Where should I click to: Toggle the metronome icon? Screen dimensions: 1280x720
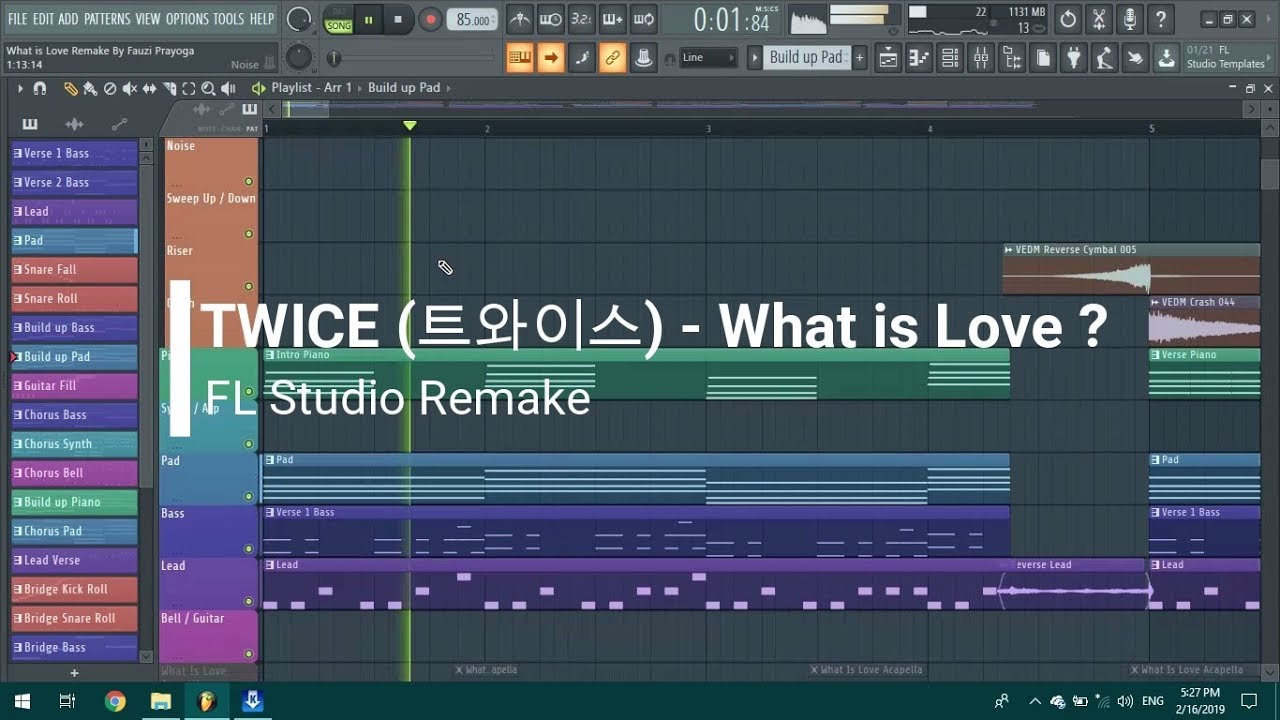coord(519,19)
